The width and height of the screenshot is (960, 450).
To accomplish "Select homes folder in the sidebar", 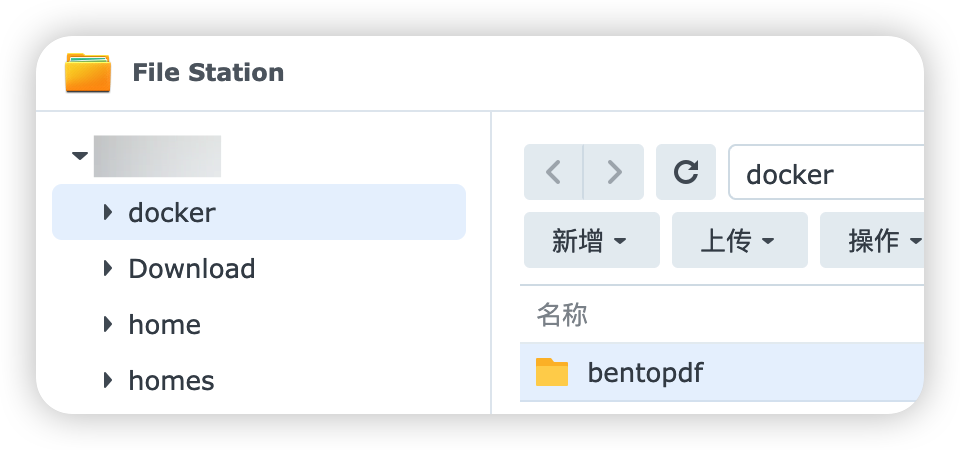I will [x=172, y=380].
